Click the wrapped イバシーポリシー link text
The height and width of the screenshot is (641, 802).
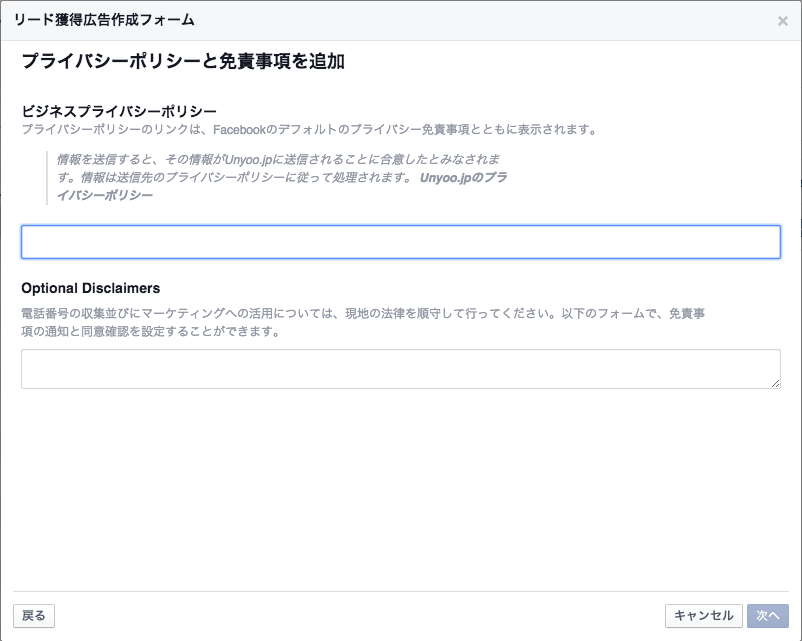coord(105,195)
